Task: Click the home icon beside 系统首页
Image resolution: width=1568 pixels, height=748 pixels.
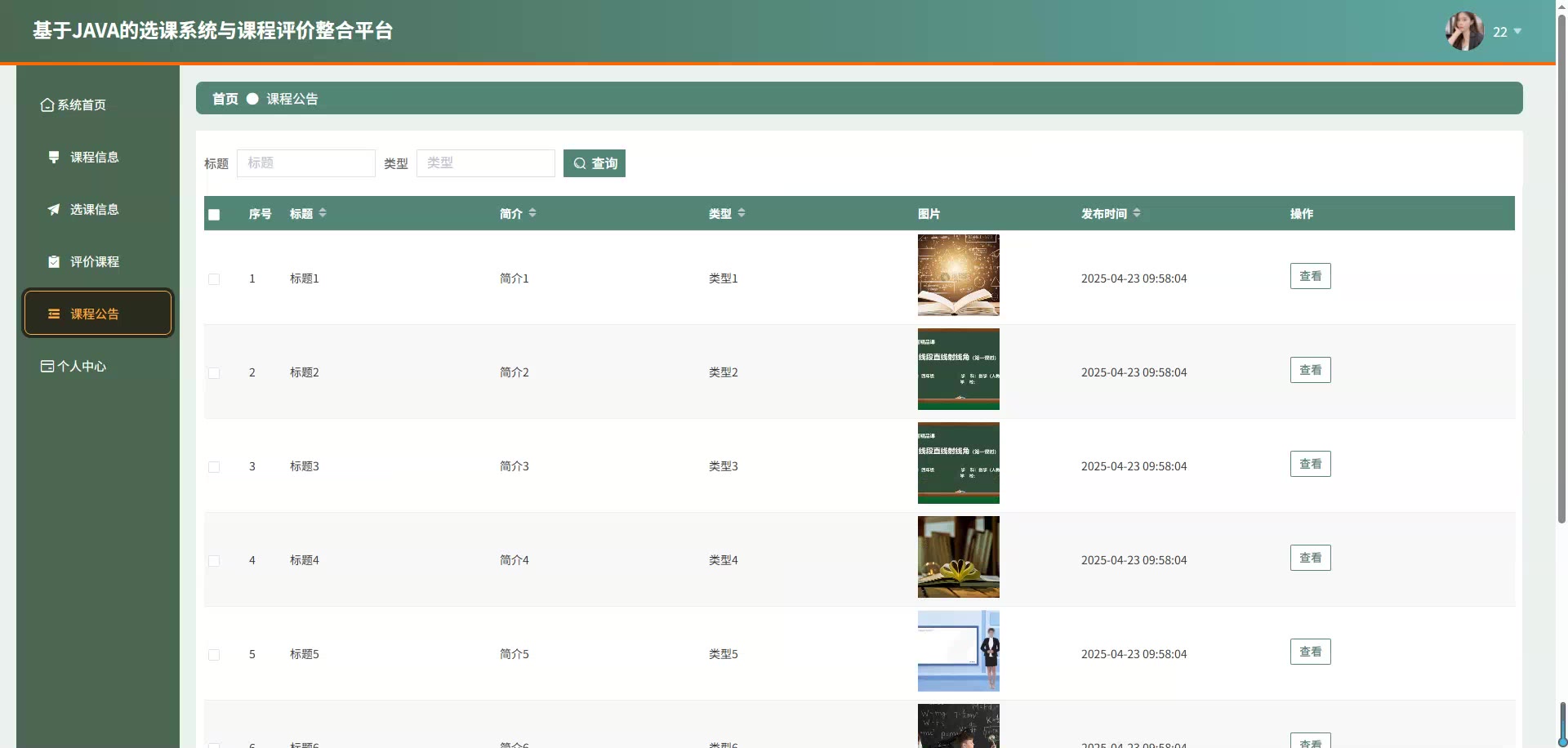Action: pos(47,105)
